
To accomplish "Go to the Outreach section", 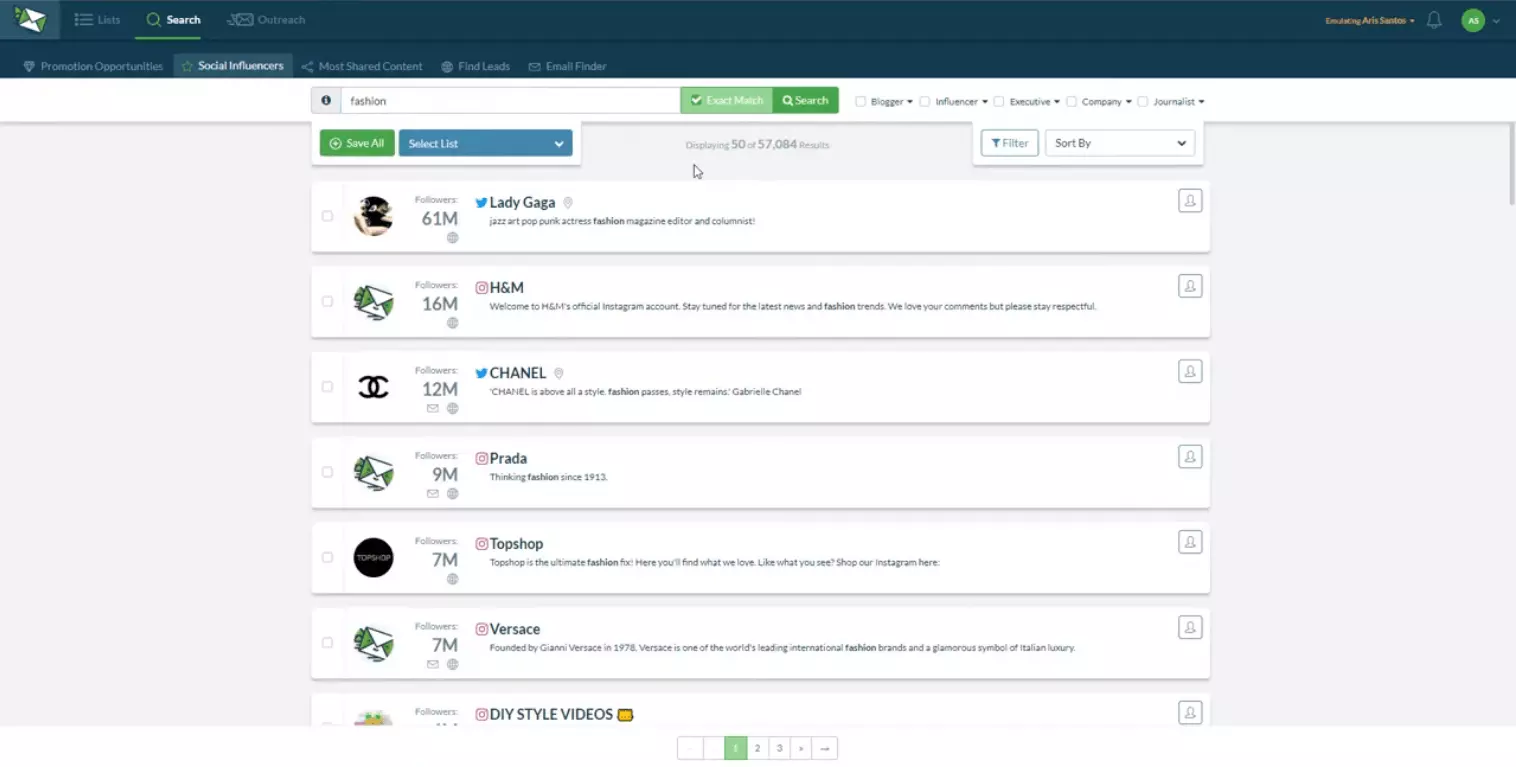I will tap(266, 20).
